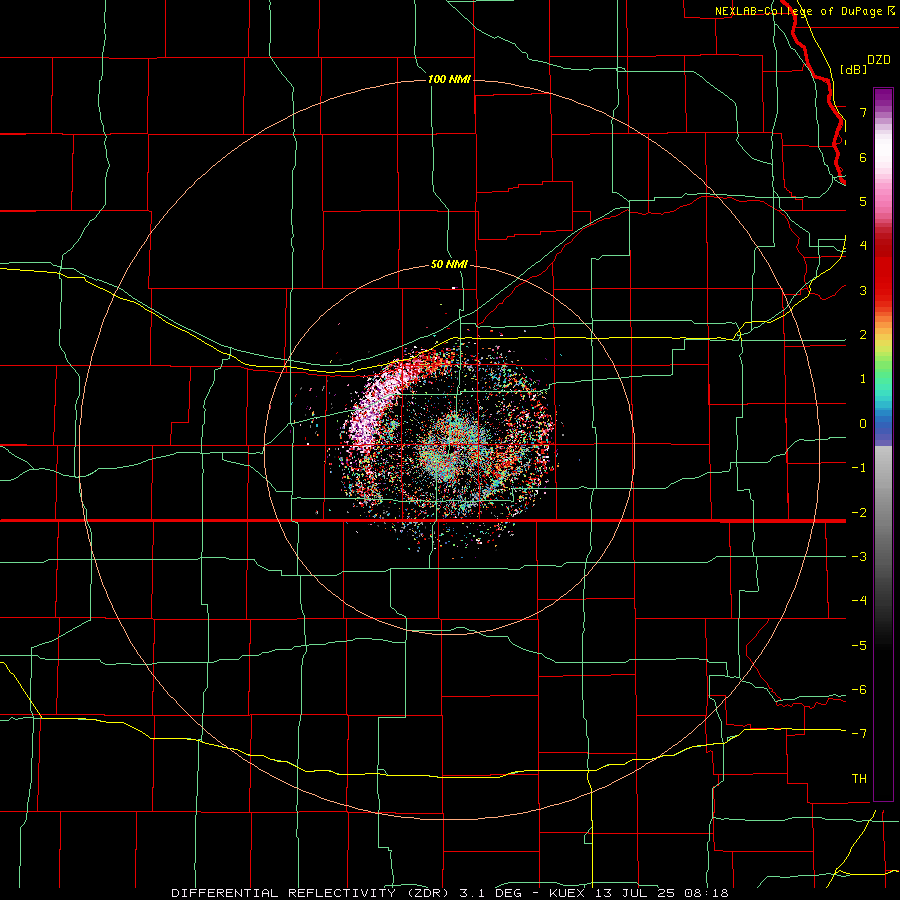Viewport: 900px width, 900px height.
Task: Select the 5 value on color scale
Action: pyautogui.click(x=863, y=201)
